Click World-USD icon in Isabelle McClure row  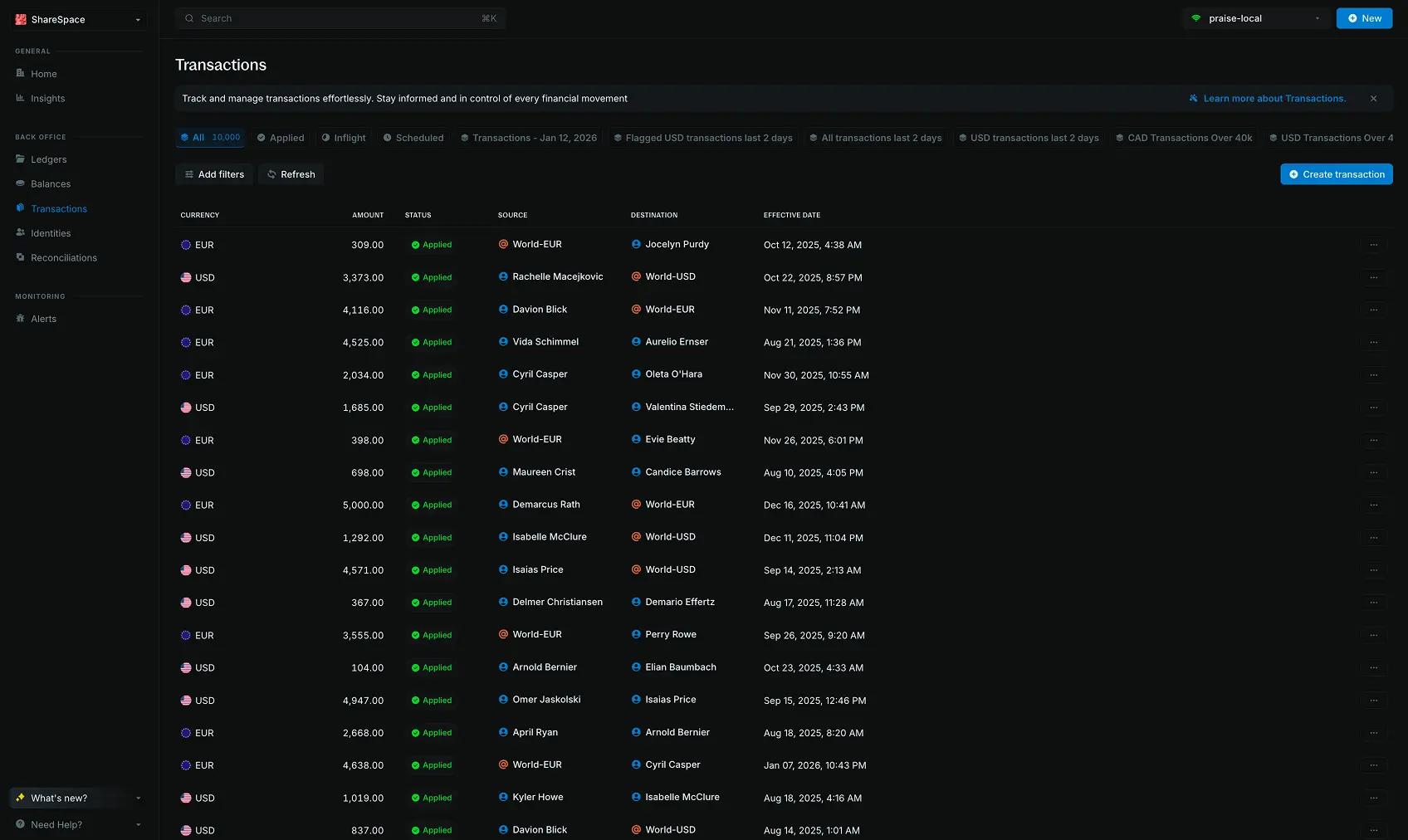point(636,536)
